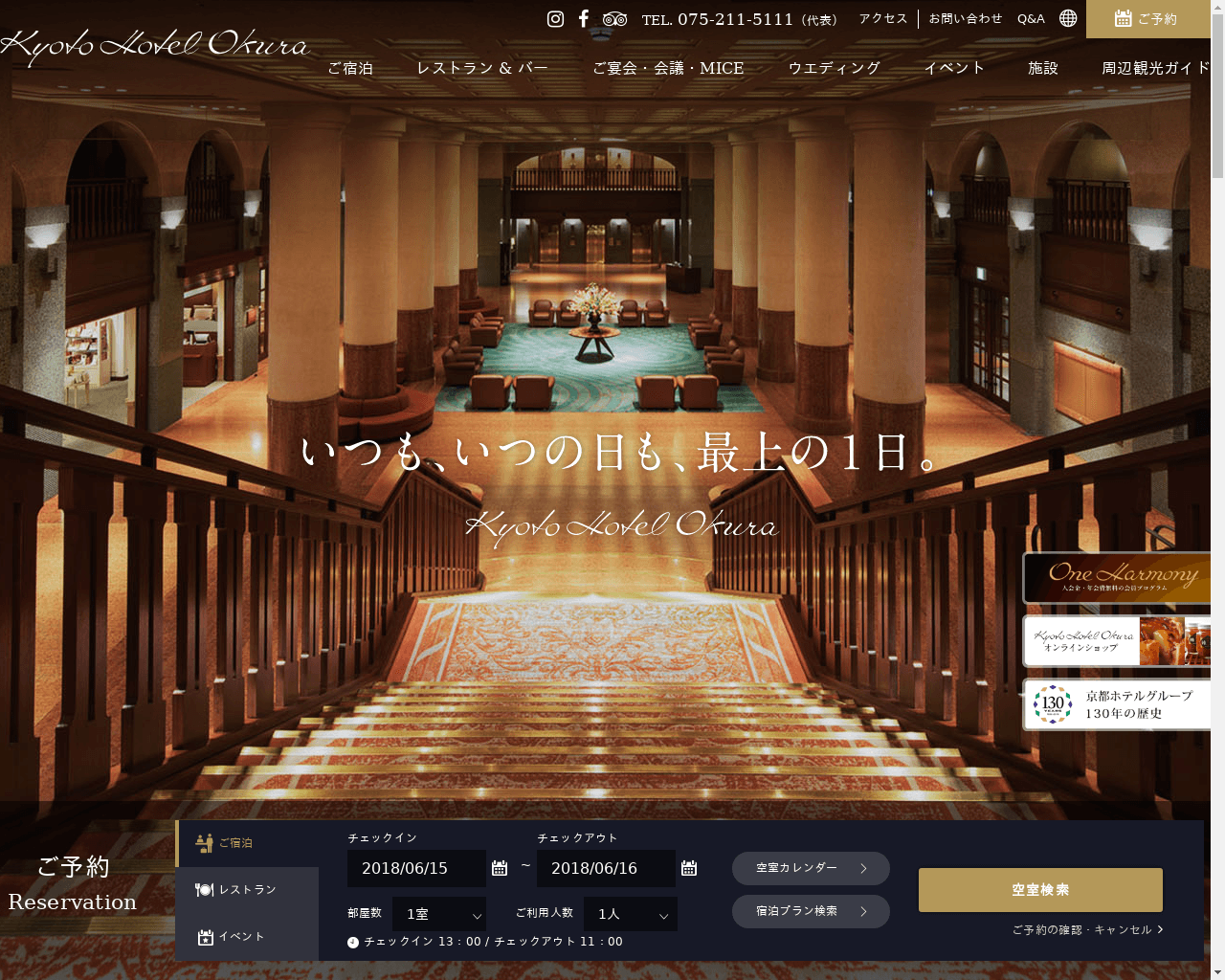The image size is (1225, 980).
Task: Open the 施設 menu
Action: click(x=1043, y=68)
